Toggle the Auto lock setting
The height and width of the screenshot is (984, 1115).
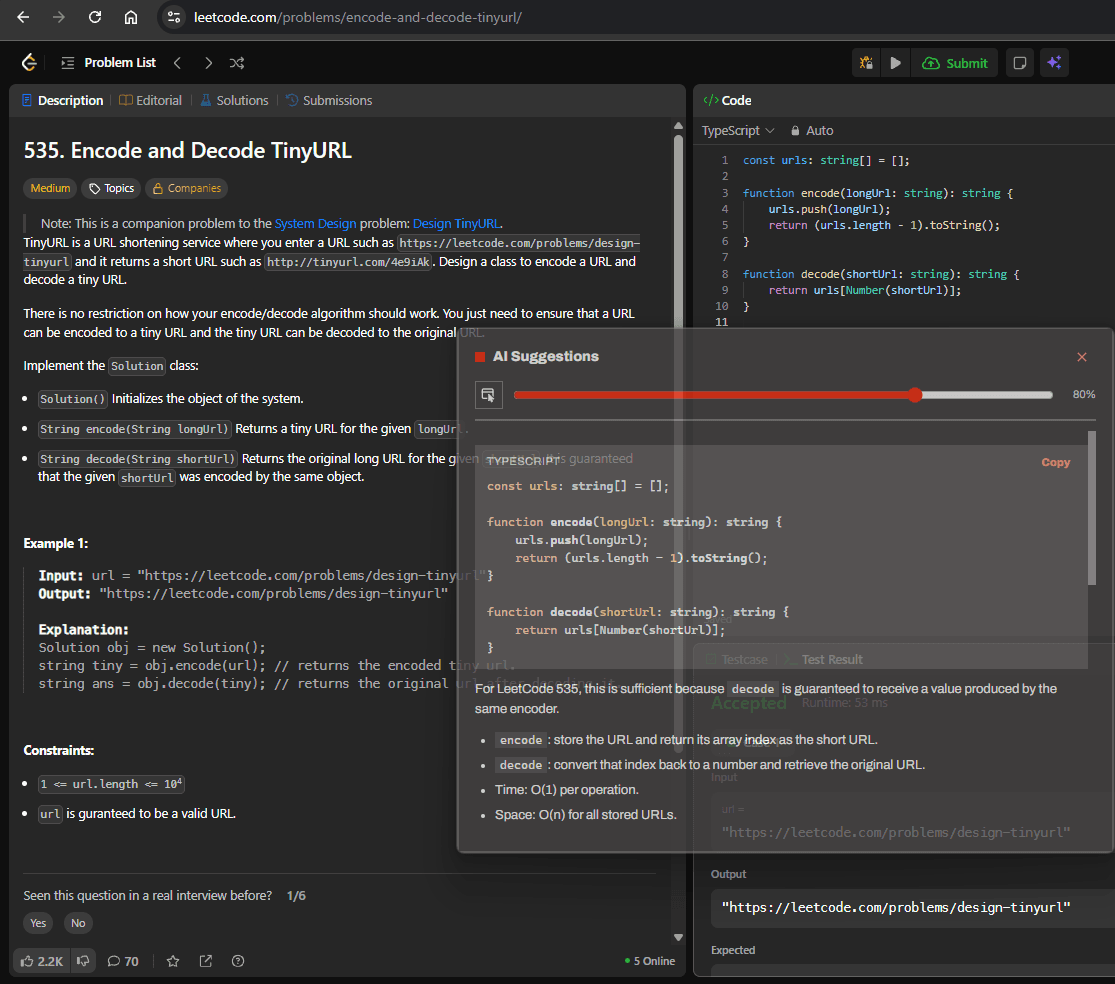point(812,131)
